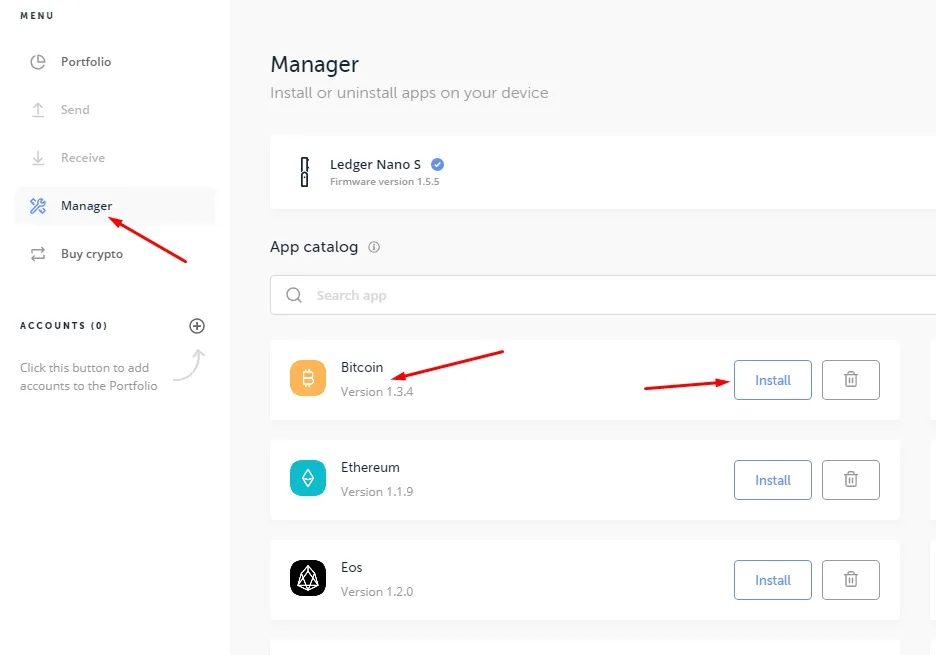Click the Send upward arrow icon
This screenshot has height=655, width=936.
pyautogui.click(x=38, y=110)
